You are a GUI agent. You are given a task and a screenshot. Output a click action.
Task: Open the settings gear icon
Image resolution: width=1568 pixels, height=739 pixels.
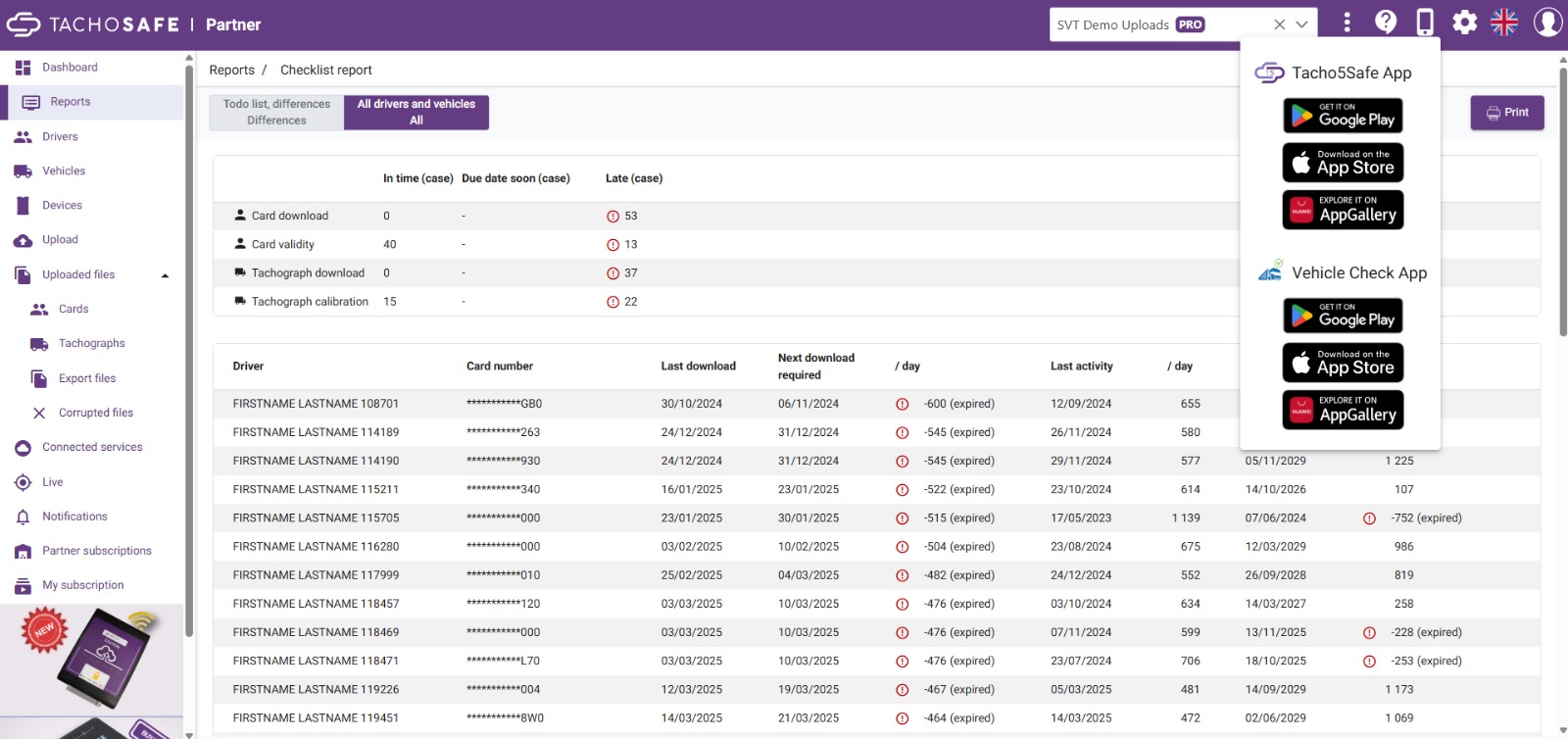pos(1464,23)
